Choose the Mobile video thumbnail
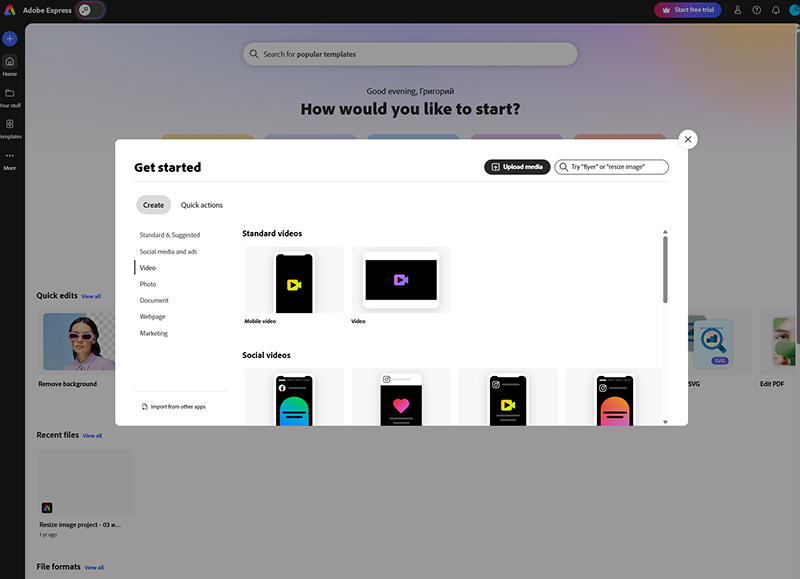Screen dimensions: 800x579 point(294,284)
